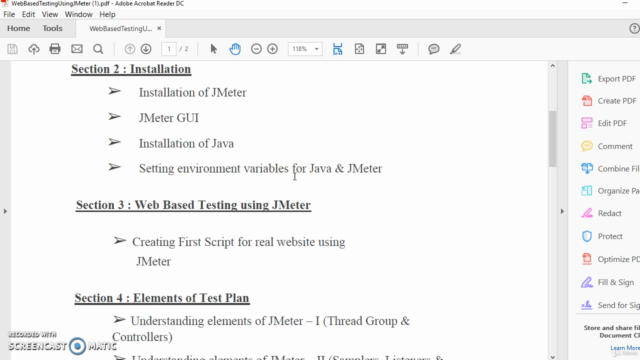Select the arrow selection tool

[213, 49]
